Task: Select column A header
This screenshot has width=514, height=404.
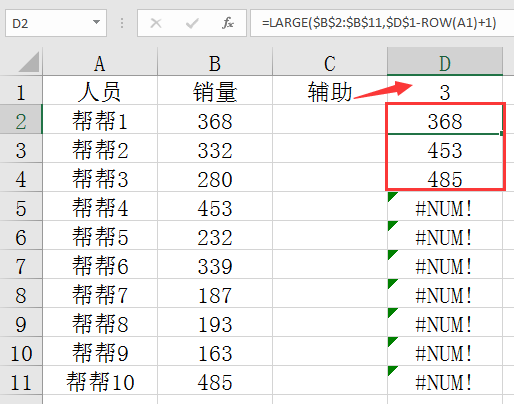Action: (x=100, y=62)
